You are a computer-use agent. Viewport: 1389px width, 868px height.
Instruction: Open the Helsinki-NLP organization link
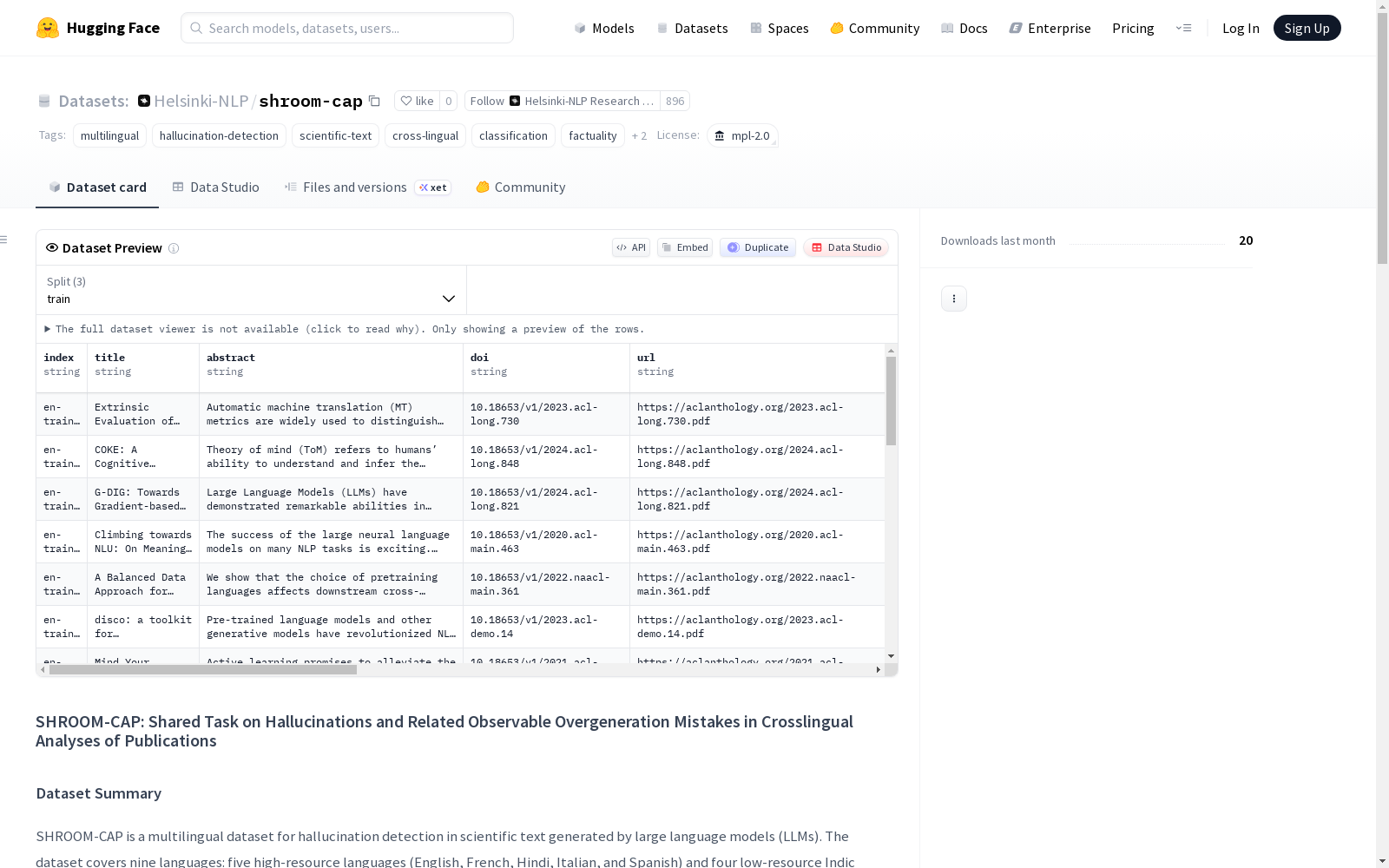coord(201,101)
